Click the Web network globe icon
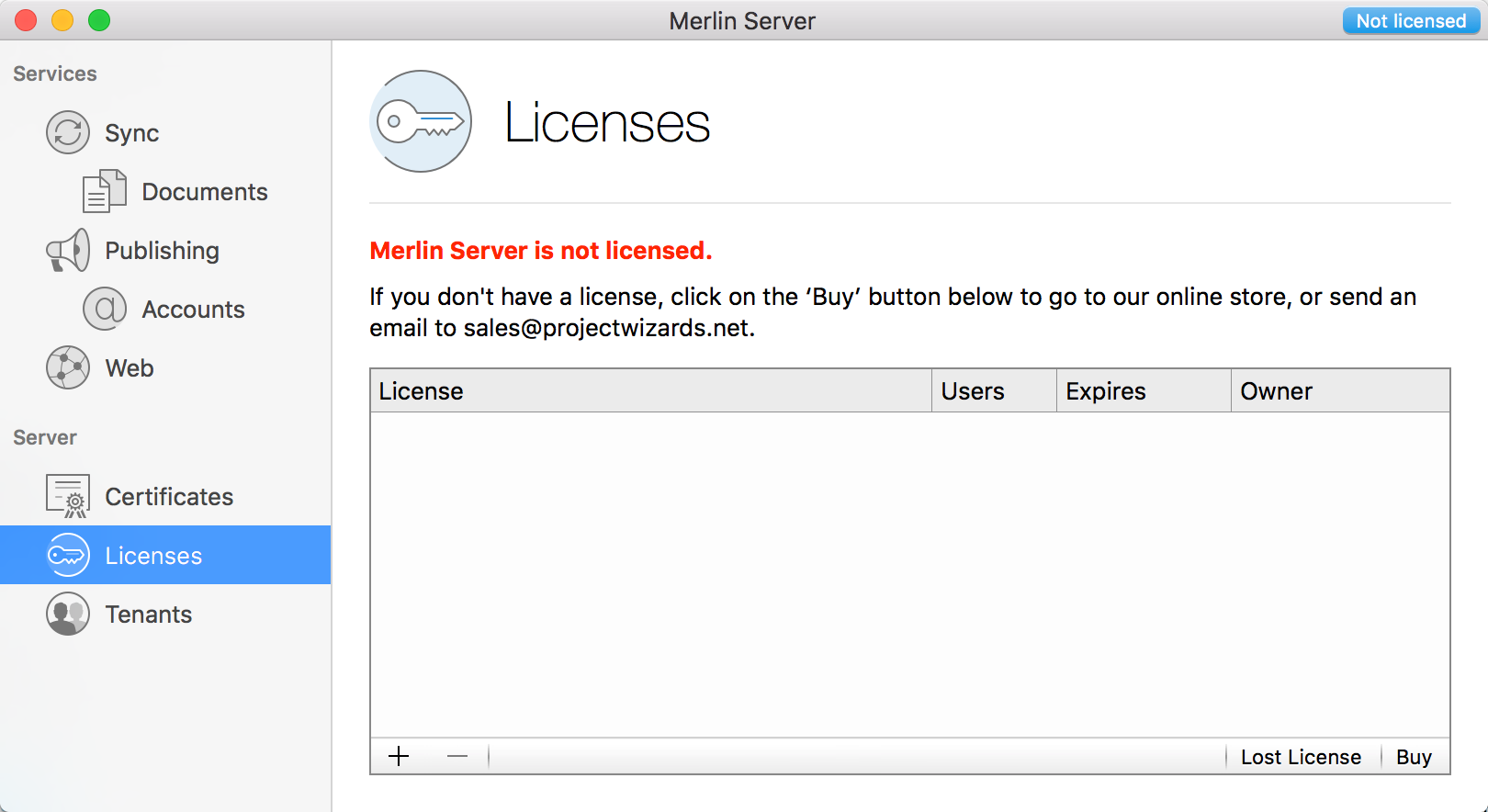The width and height of the screenshot is (1488, 812). [68, 367]
